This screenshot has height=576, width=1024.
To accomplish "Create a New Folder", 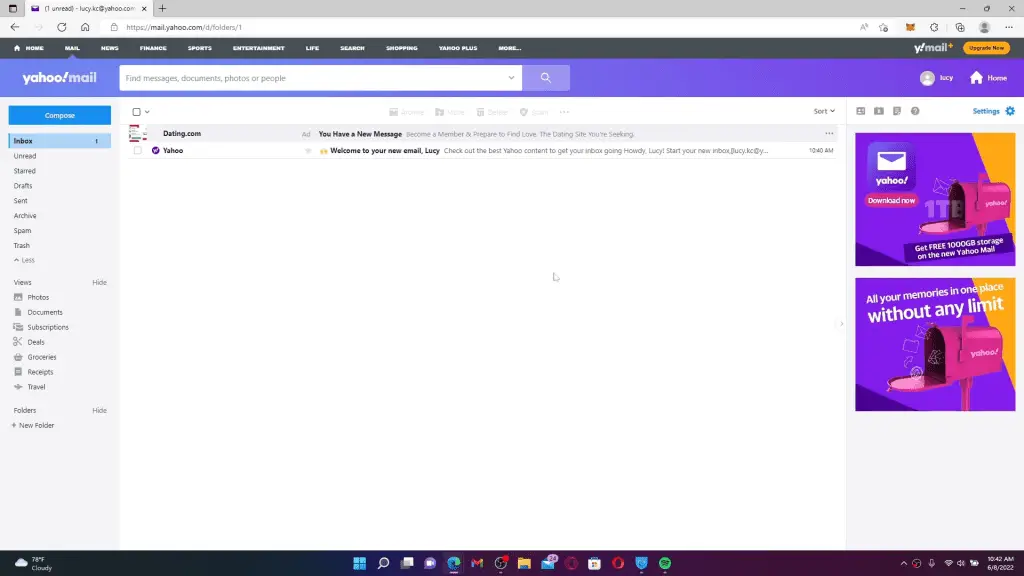I will point(33,425).
